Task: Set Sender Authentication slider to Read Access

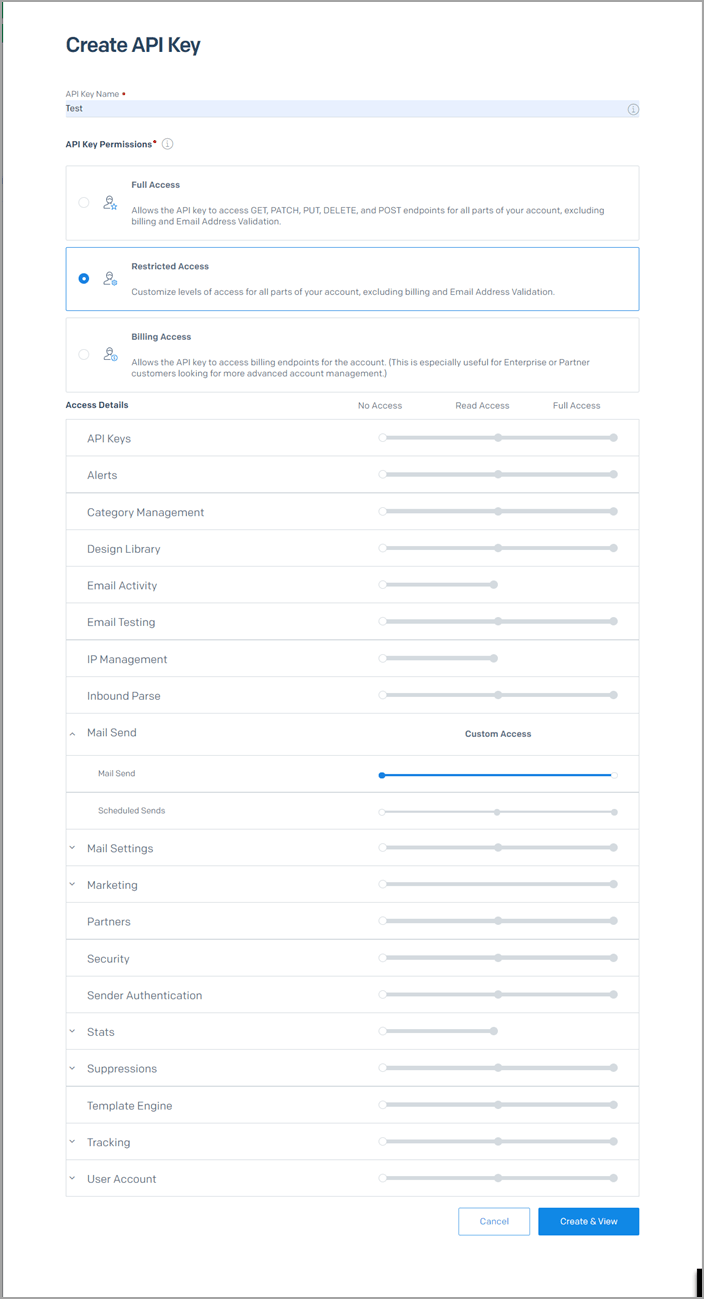Action: [498, 994]
